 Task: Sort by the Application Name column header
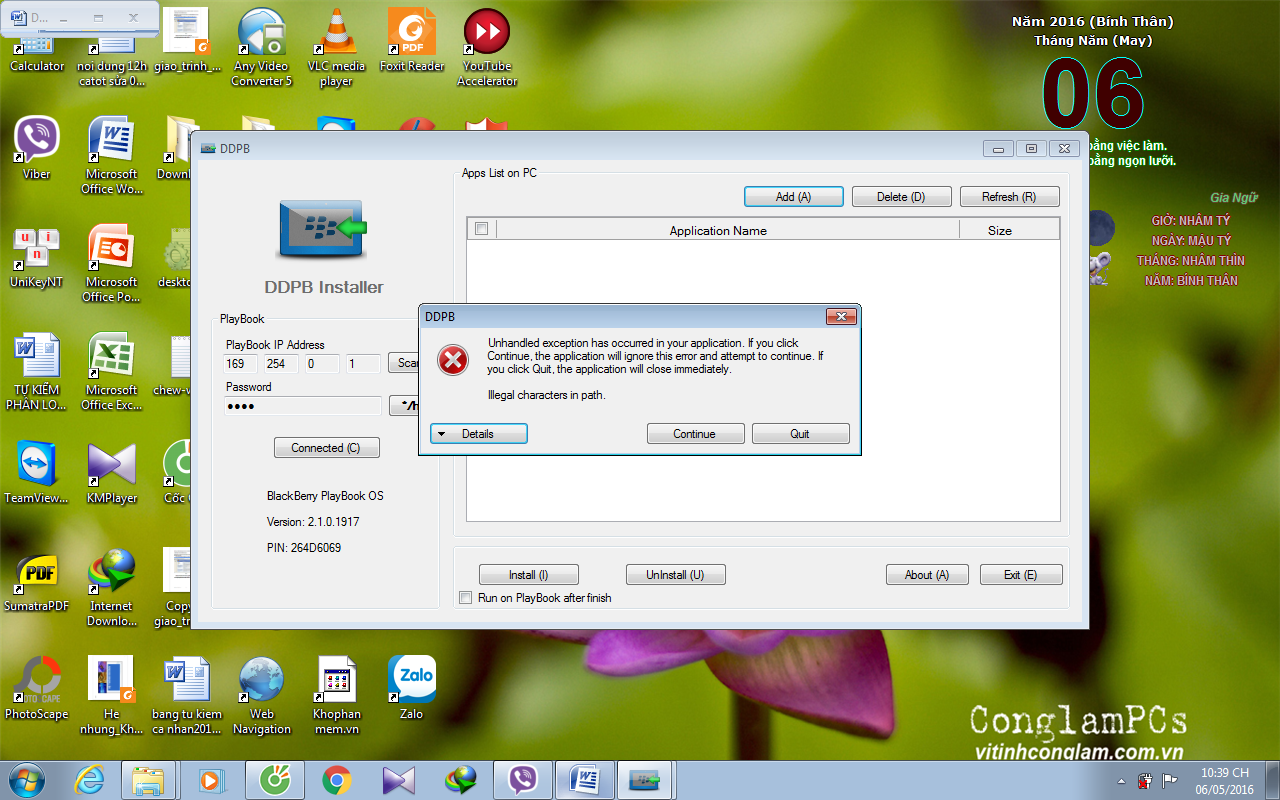pyautogui.click(x=717, y=230)
